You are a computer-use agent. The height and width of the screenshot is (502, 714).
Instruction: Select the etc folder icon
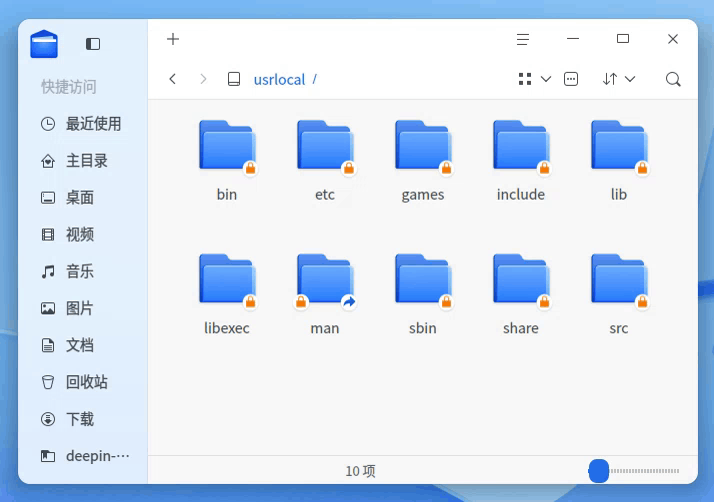click(325, 147)
